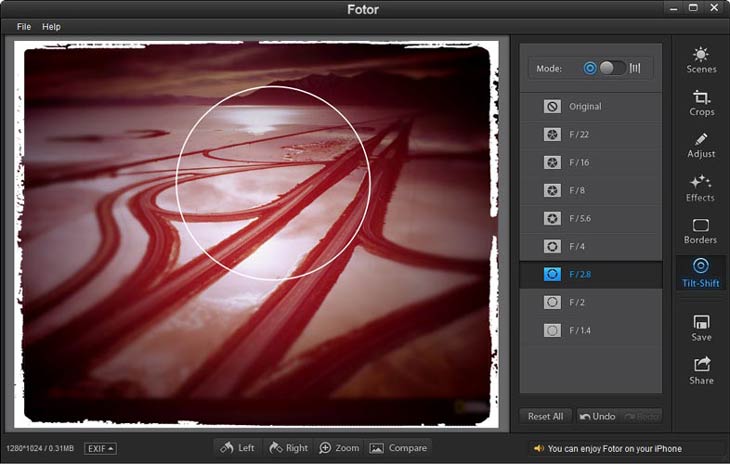Open the Borders panel
730x464 pixels.
pyautogui.click(x=701, y=231)
